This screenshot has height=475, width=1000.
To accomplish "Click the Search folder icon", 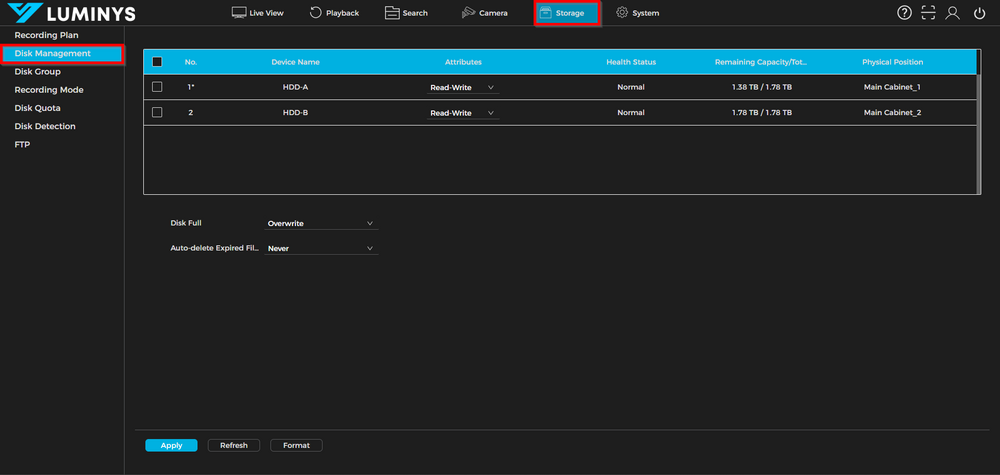I will pyautogui.click(x=392, y=13).
